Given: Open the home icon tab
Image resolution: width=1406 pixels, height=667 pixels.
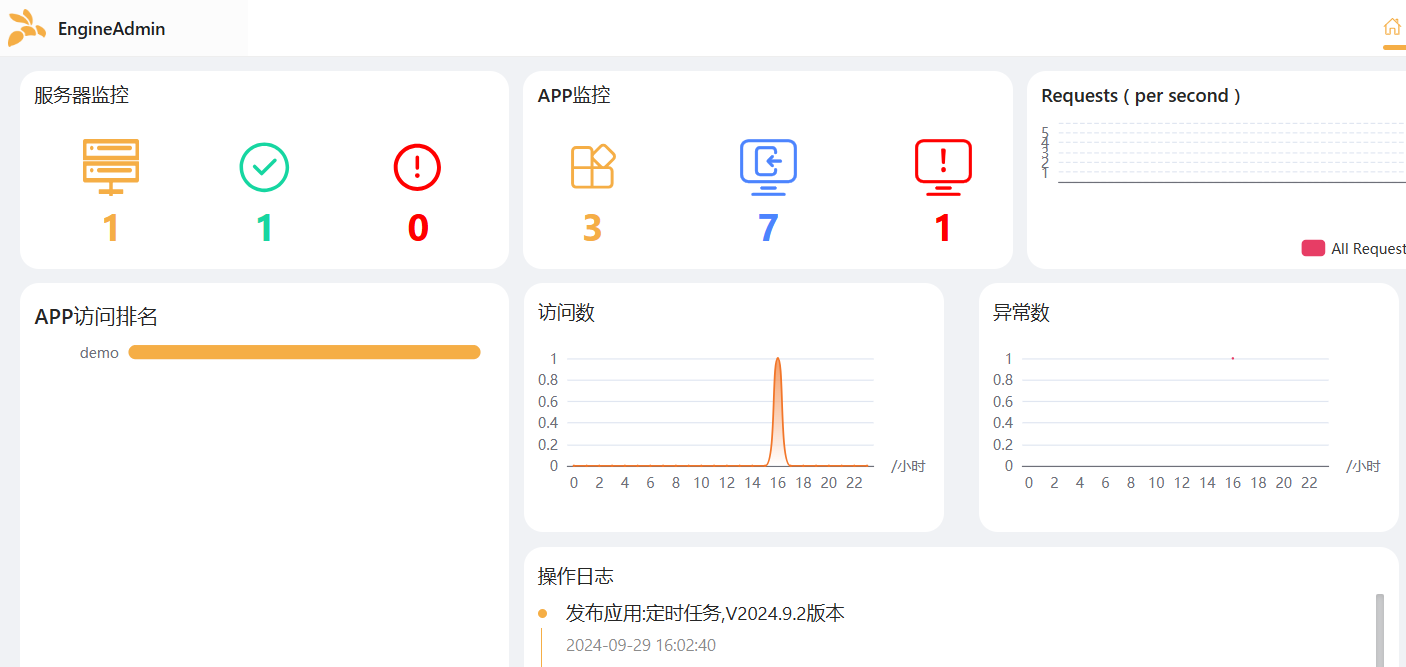Looking at the screenshot, I should [x=1392, y=27].
